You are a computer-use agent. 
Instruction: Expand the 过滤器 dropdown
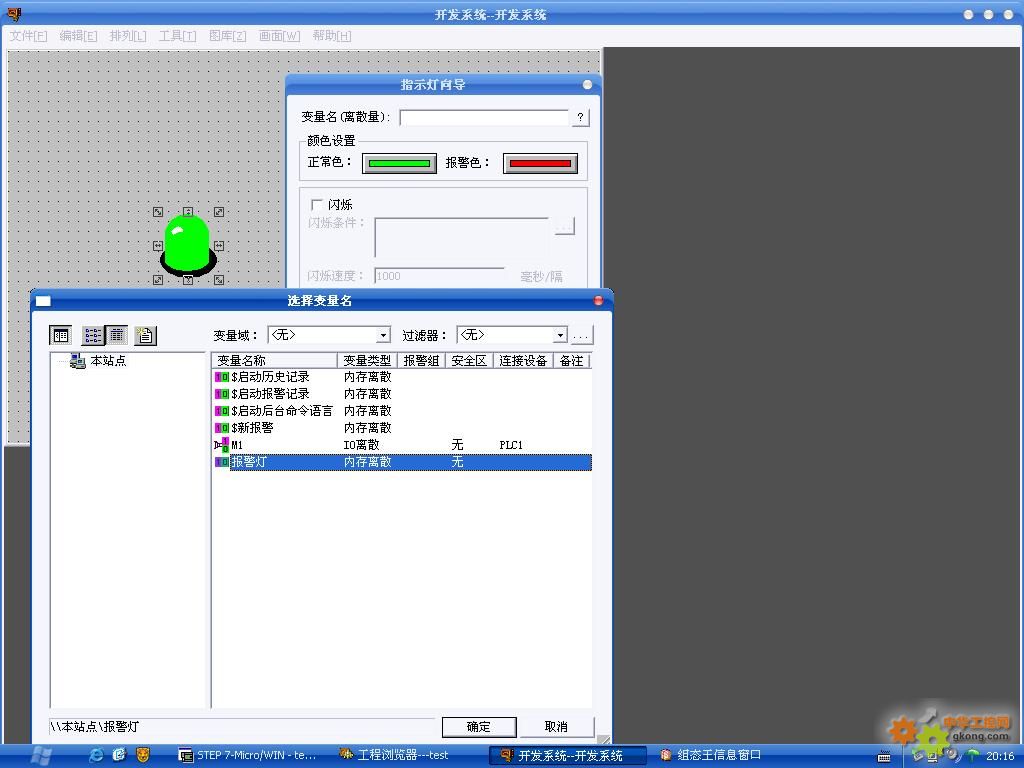pyautogui.click(x=560, y=336)
